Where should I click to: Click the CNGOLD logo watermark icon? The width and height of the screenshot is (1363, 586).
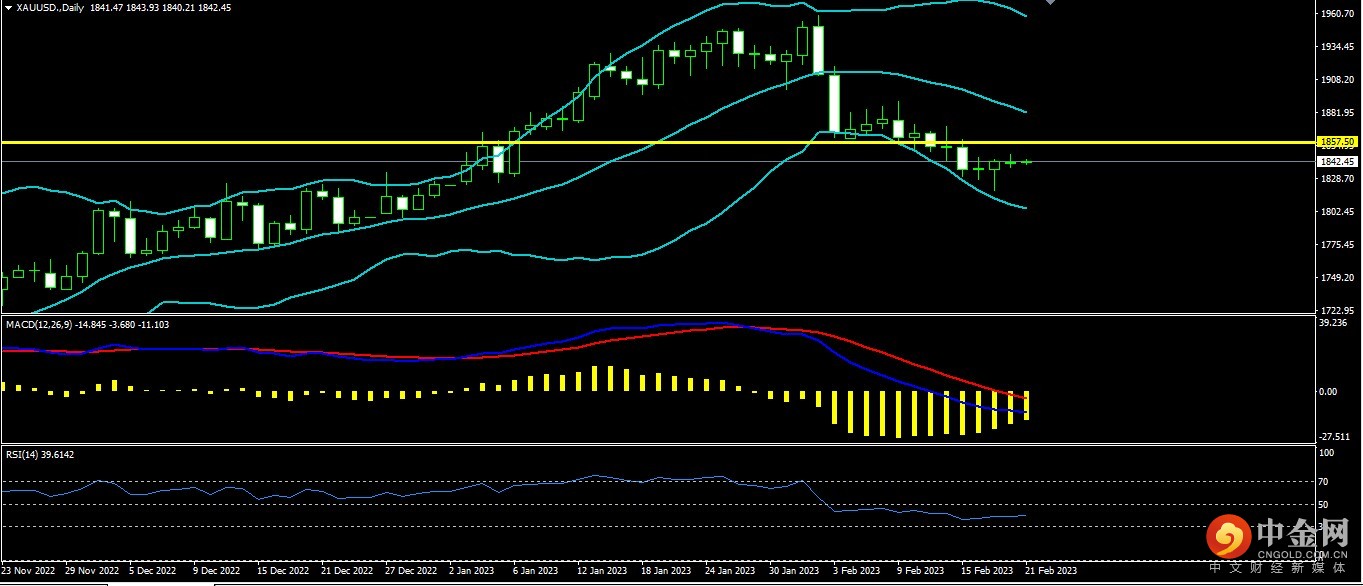click(1228, 539)
